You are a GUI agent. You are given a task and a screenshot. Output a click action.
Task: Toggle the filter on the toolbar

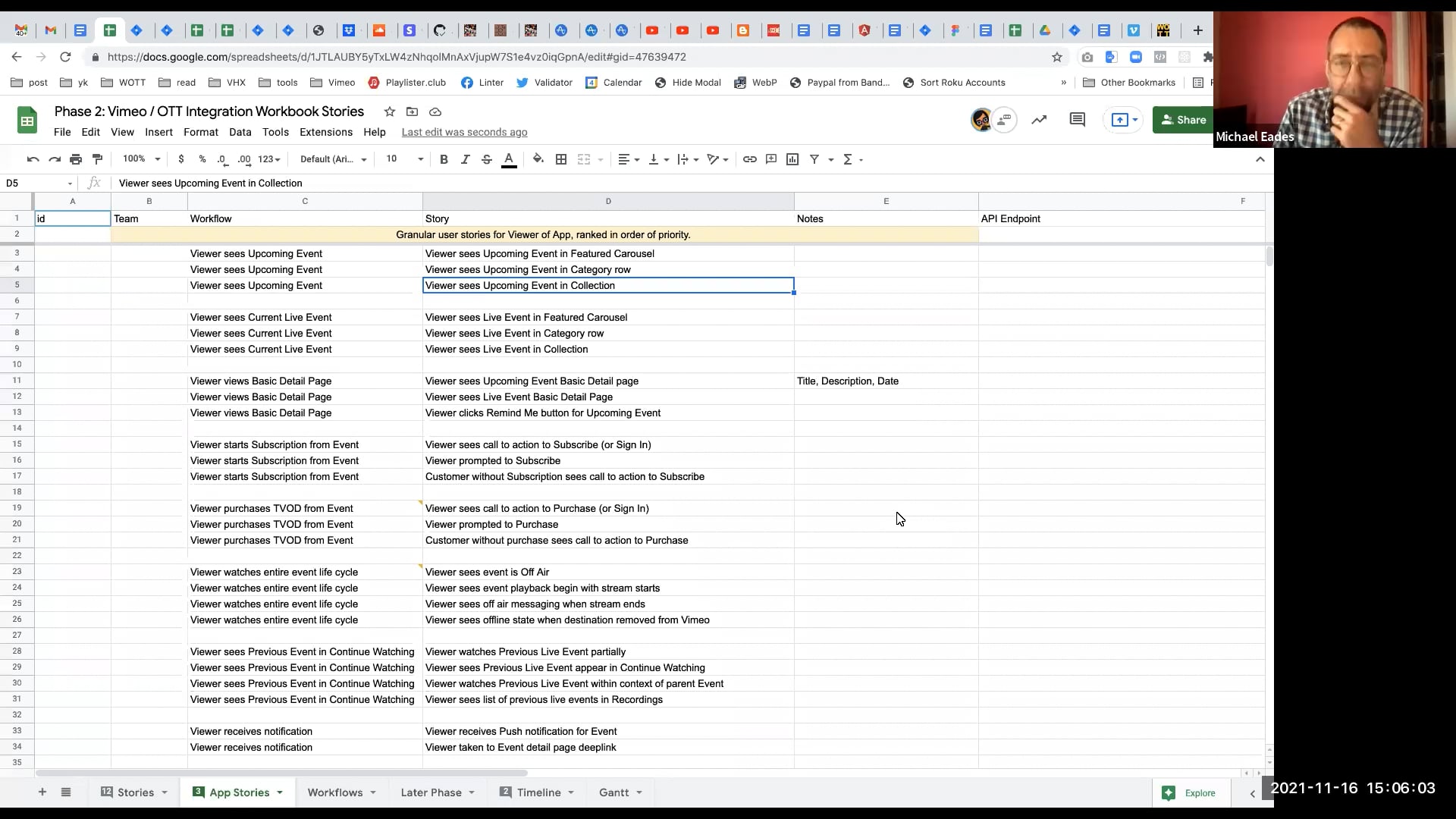(814, 159)
